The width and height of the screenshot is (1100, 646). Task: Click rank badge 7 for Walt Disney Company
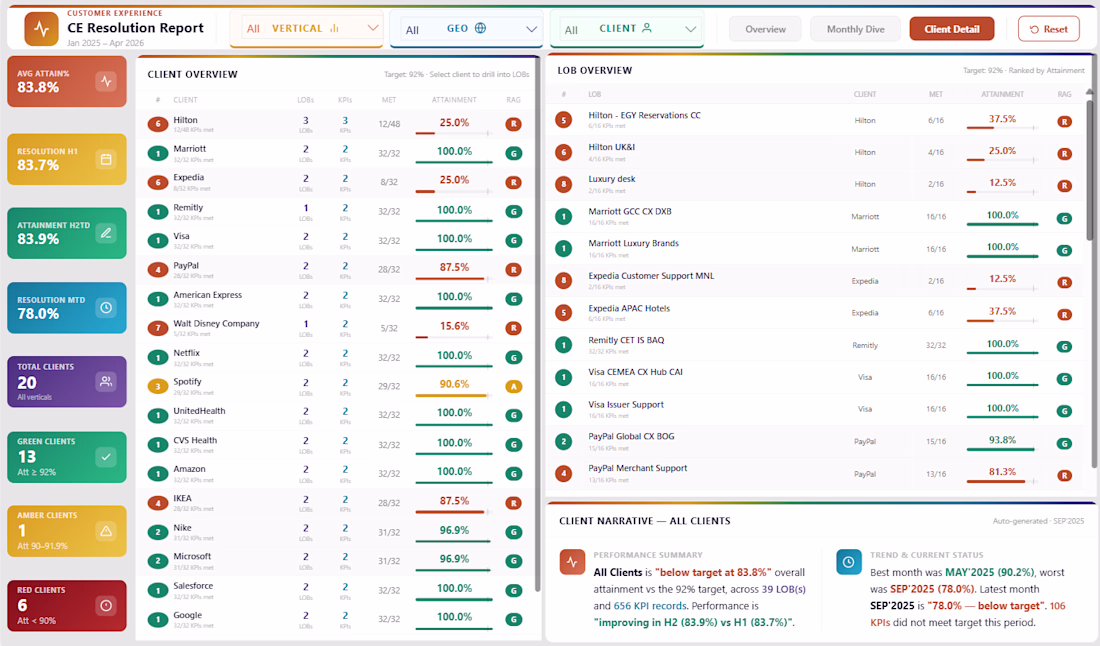tap(158, 328)
